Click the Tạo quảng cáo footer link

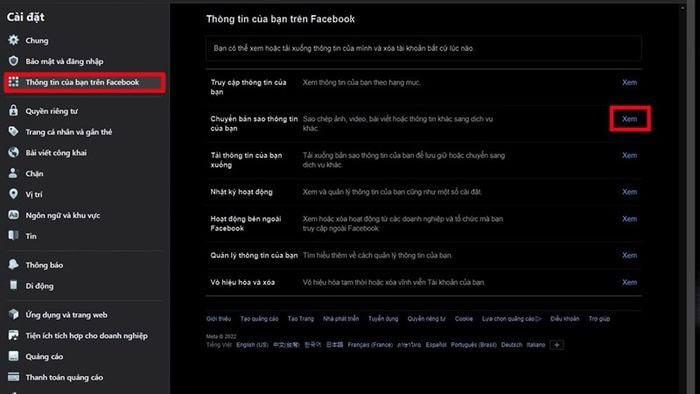tap(259, 319)
